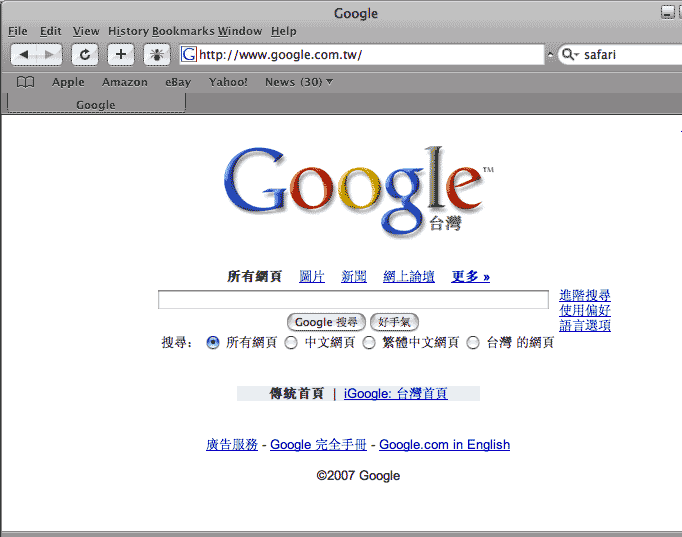Open the 廣告服務 advertising link
Image resolution: width=682 pixels, height=537 pixels.
[x=232, y=444]
